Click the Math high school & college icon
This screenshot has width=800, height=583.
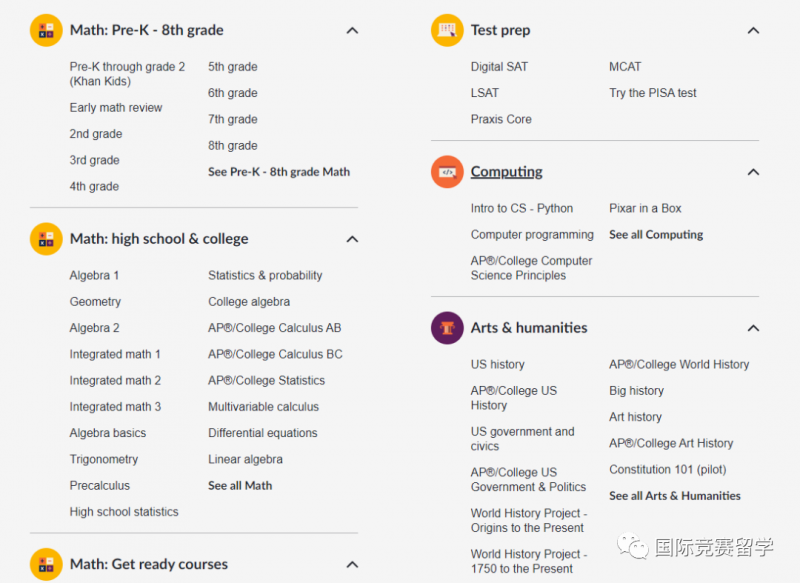pos(46,239)
